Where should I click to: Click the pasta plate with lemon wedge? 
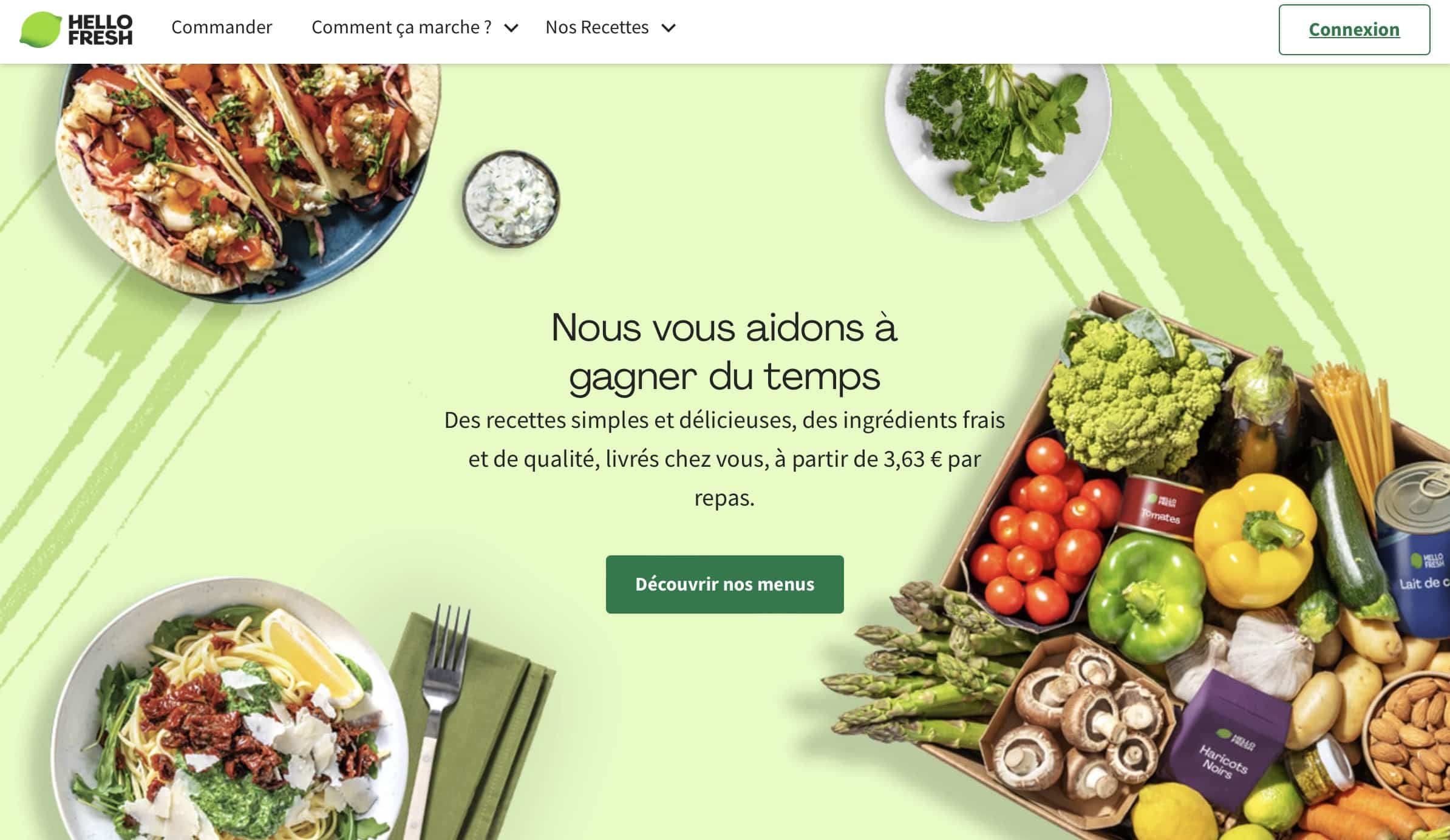(231, 710)
